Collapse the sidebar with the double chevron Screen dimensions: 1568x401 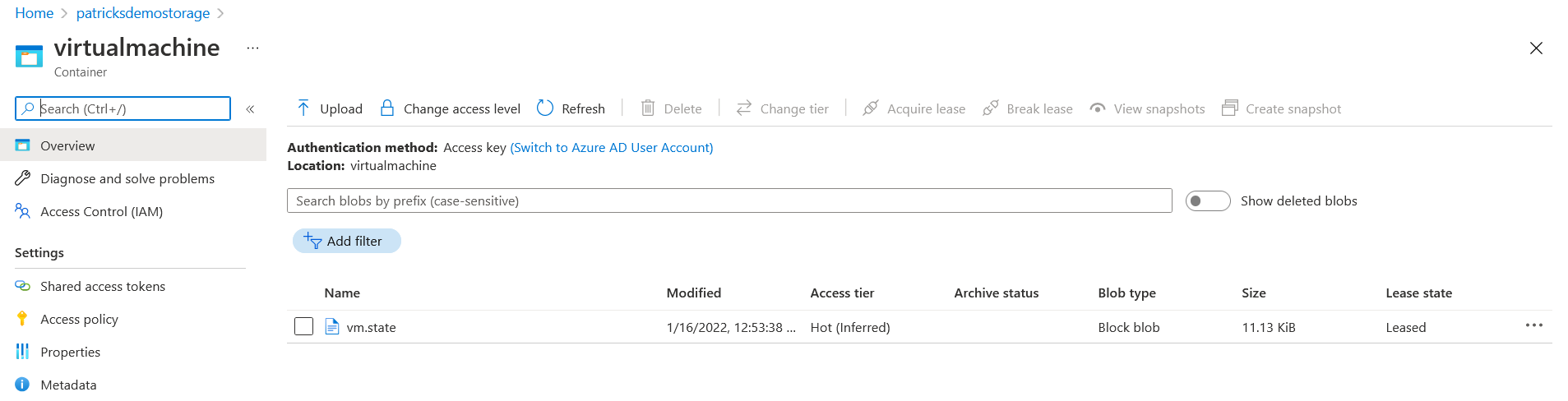click(250, 108)
